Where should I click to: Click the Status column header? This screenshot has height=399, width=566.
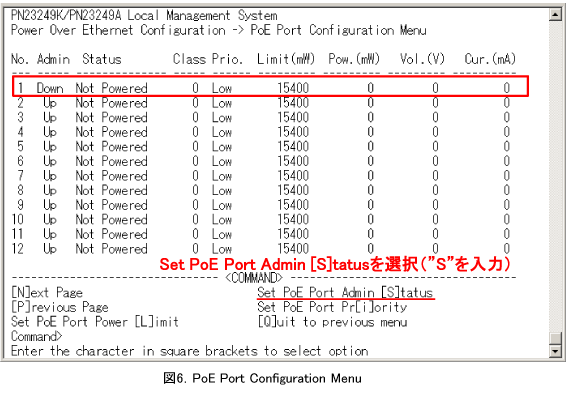pos(102,59)
